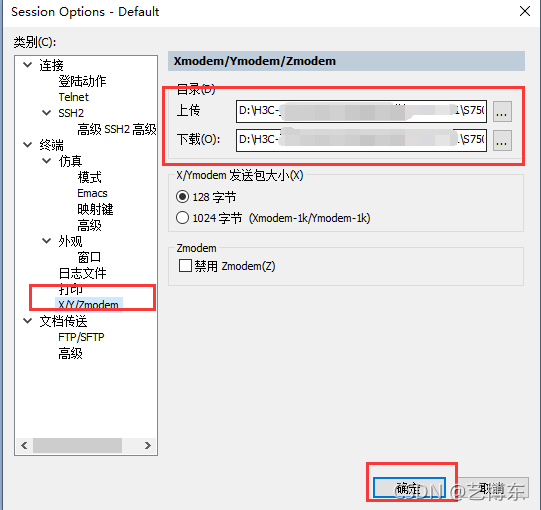Click the 下载 directory path field

(x=361, y=140)
